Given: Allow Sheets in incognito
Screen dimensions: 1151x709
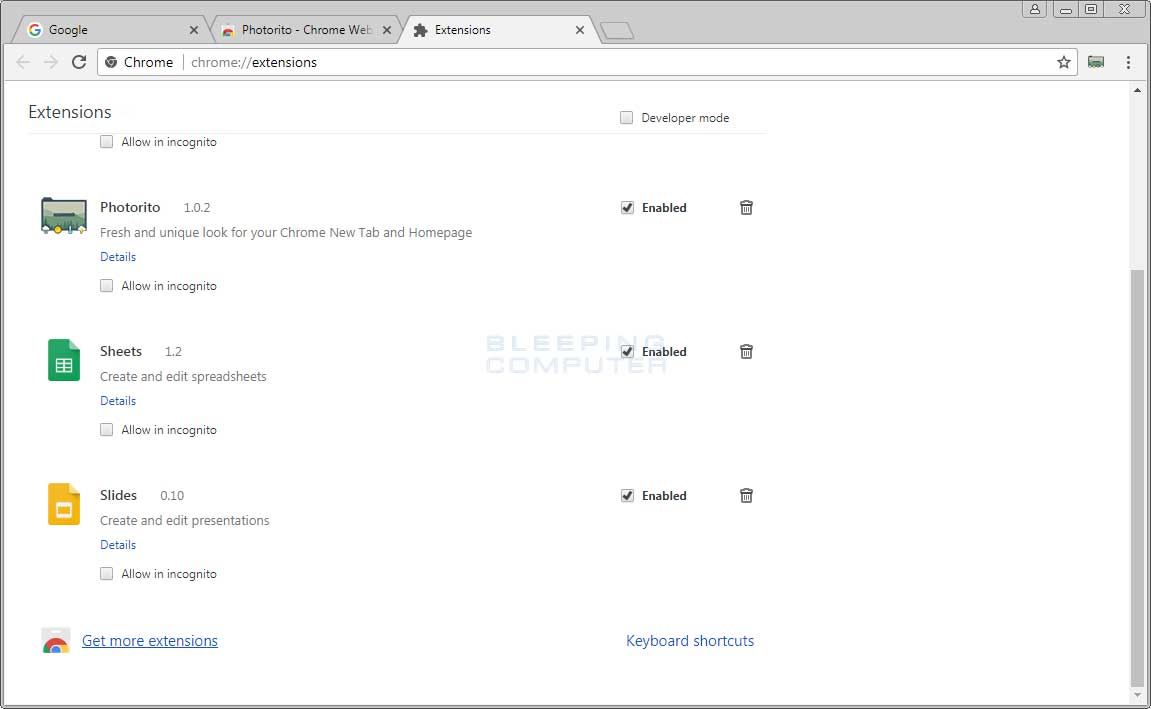Looking at the screenshot, I should point(106,429).
